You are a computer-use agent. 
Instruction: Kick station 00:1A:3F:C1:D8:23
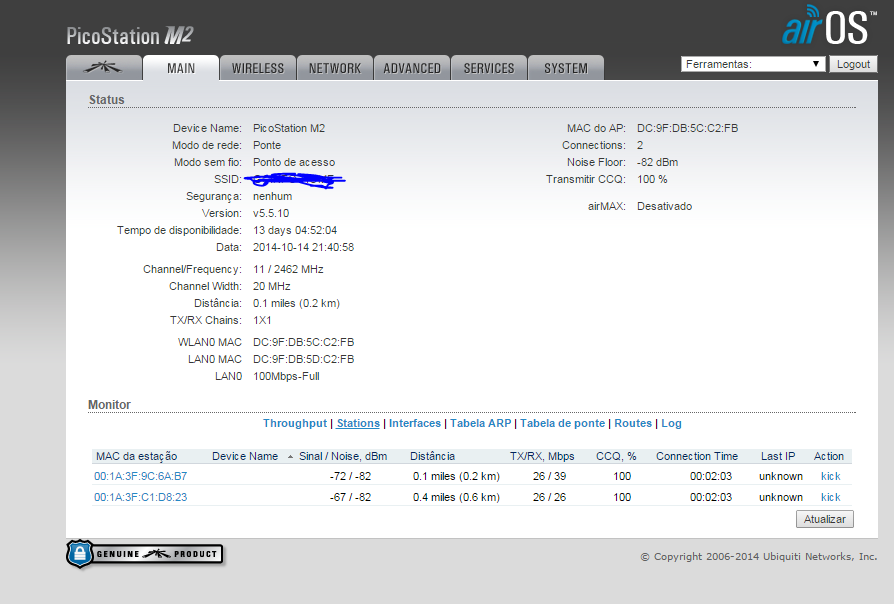pos(830,497)
